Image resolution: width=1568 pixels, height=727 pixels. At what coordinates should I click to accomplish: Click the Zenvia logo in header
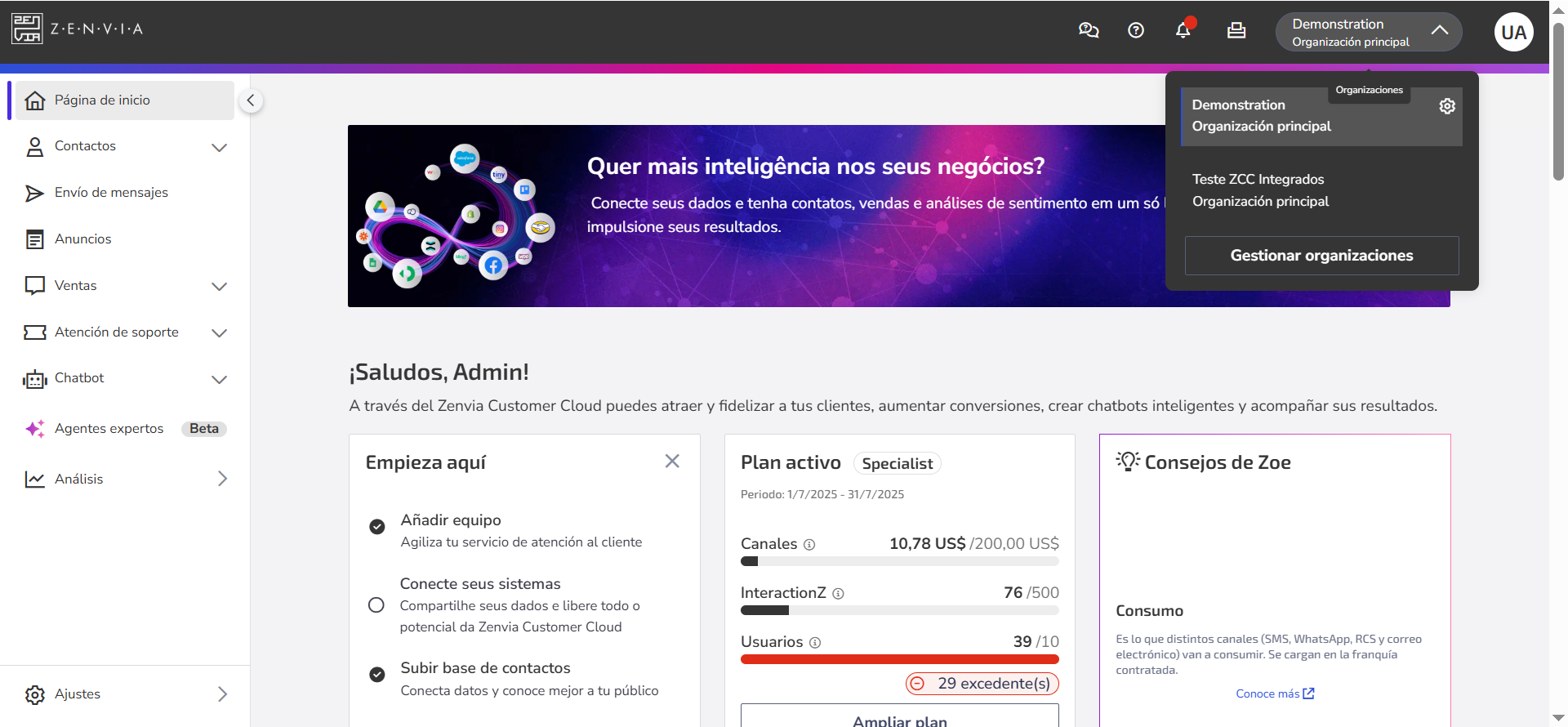78,29
